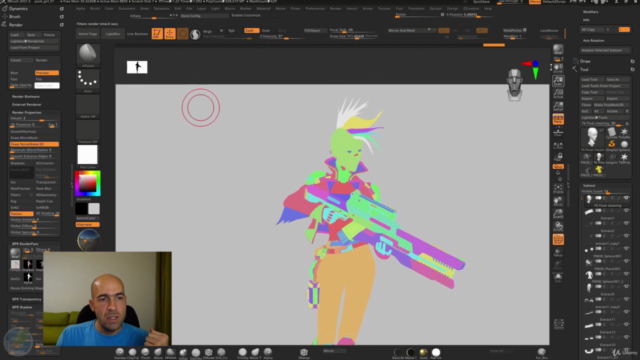Click the lock icon in right shelf
Screen dimensions: 640x360
558,157
